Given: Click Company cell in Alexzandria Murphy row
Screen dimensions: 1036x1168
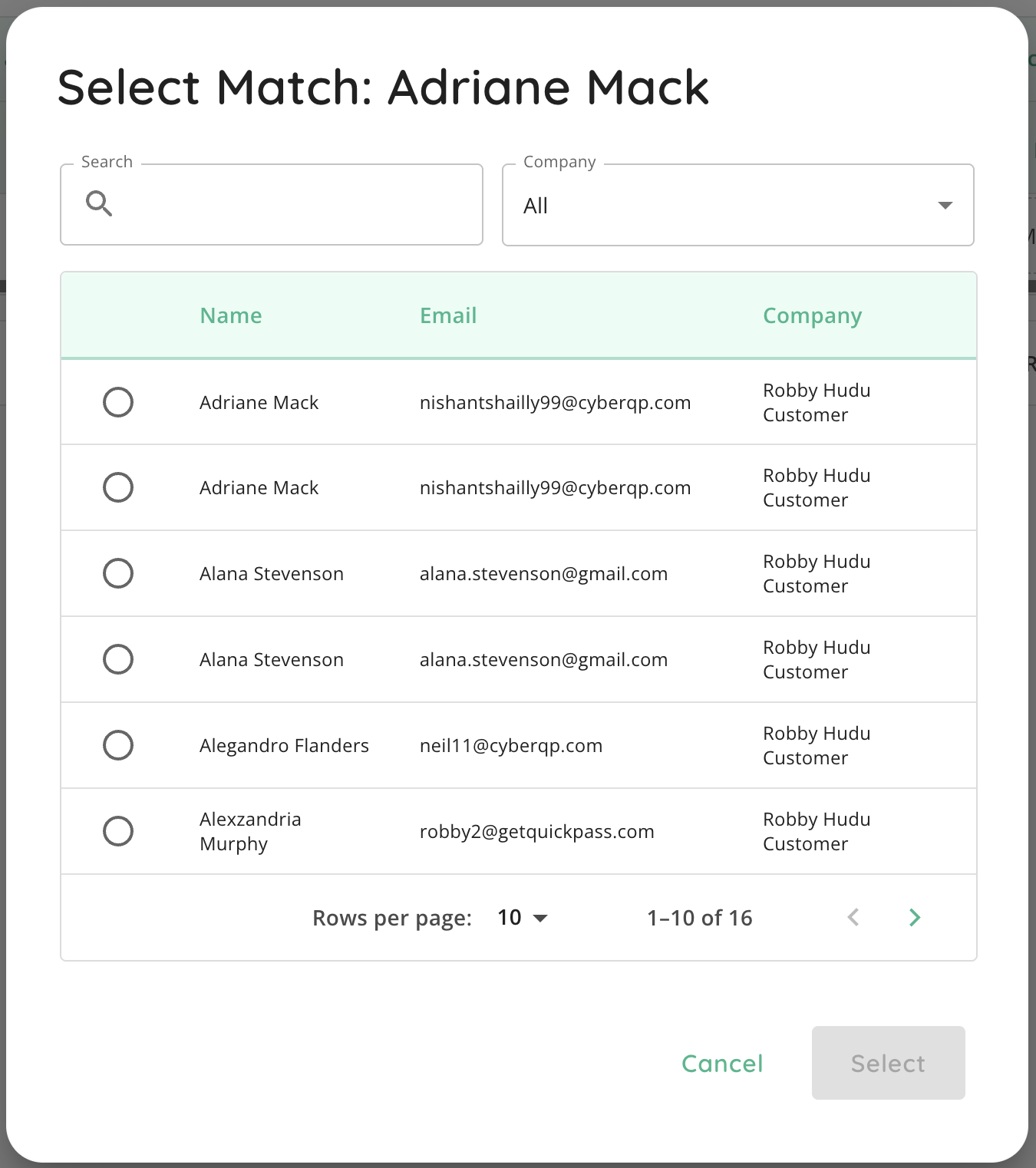Looking at the screenshot, I should (817, 831).
